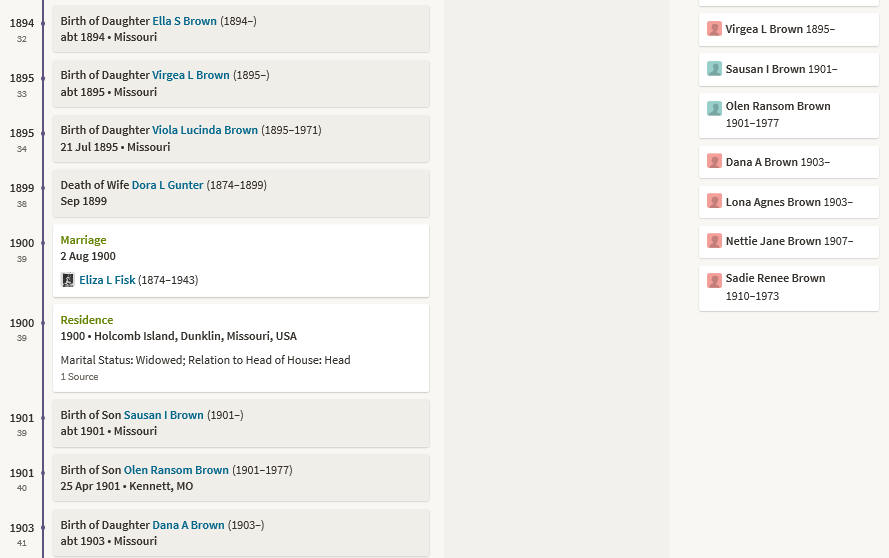Image resolution: width=889 pixels, height=558 pixels.
Task: Click Dana A Brown's pink avatar icon
Action: [x=714, y=161]
